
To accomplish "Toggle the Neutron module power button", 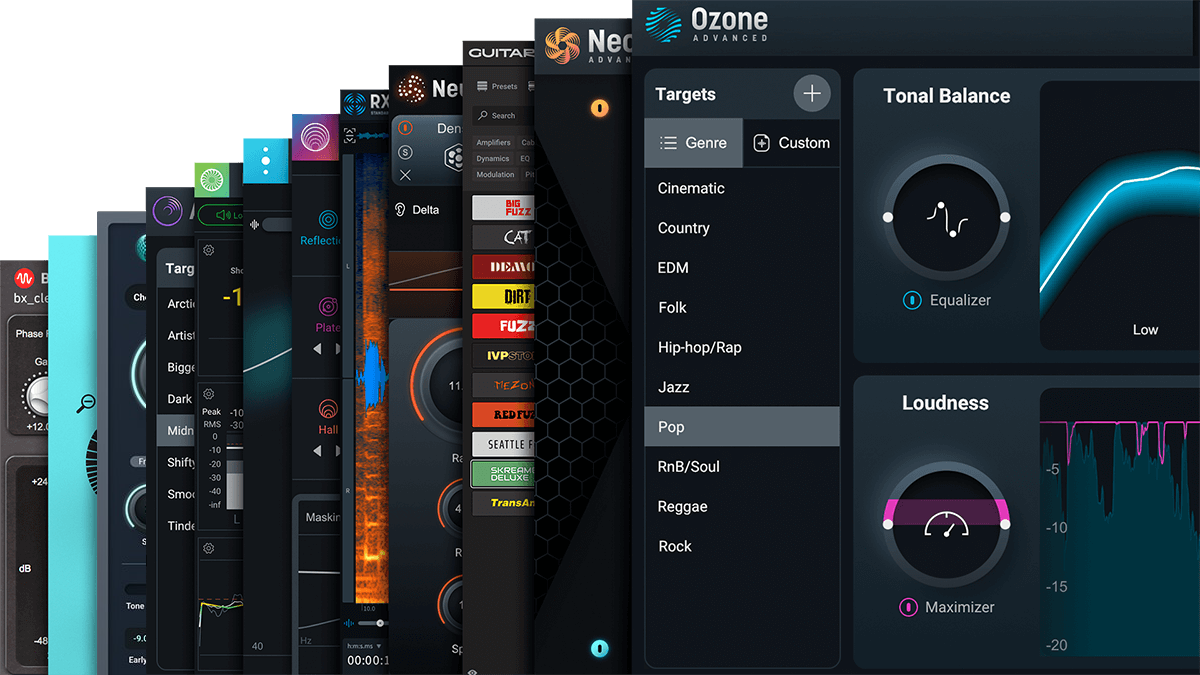I will pyautogui.click(x=406, y=130).
